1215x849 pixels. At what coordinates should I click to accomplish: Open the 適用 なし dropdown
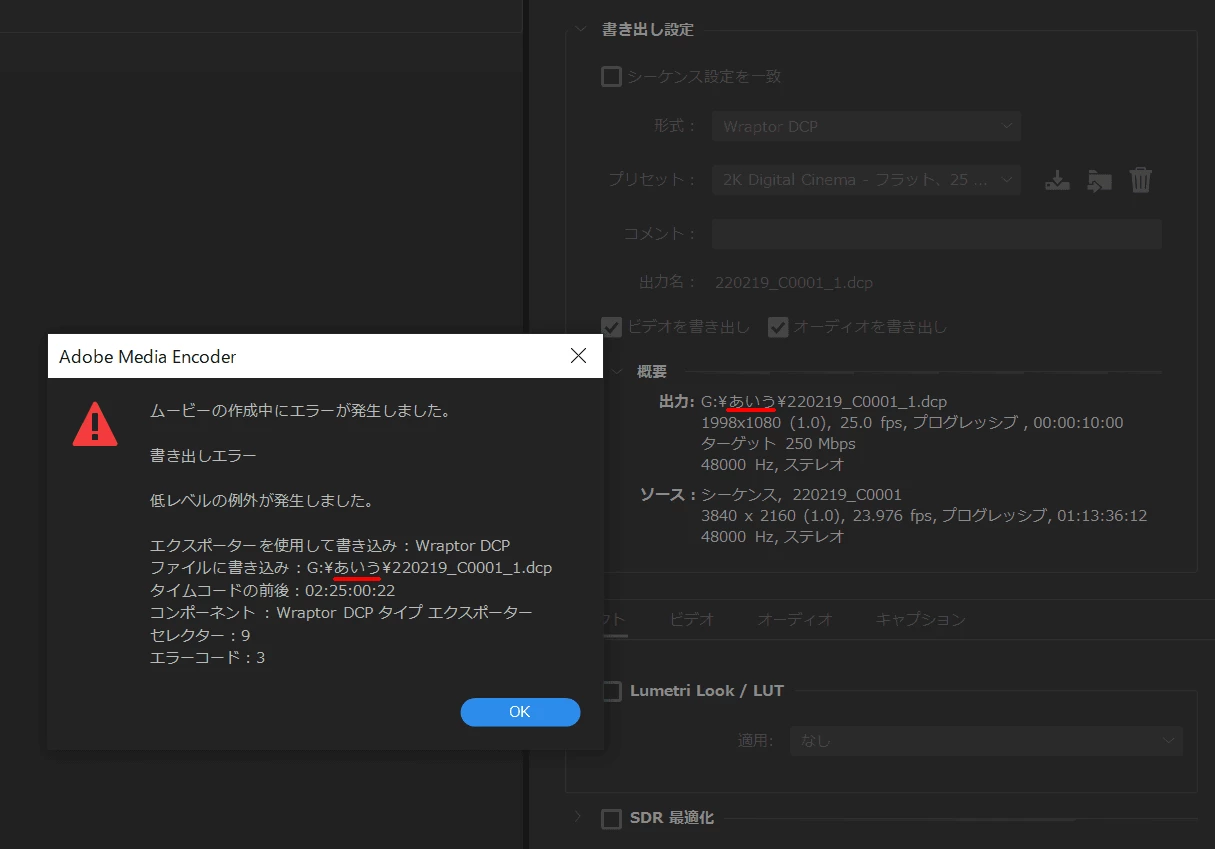click(986, 741)
